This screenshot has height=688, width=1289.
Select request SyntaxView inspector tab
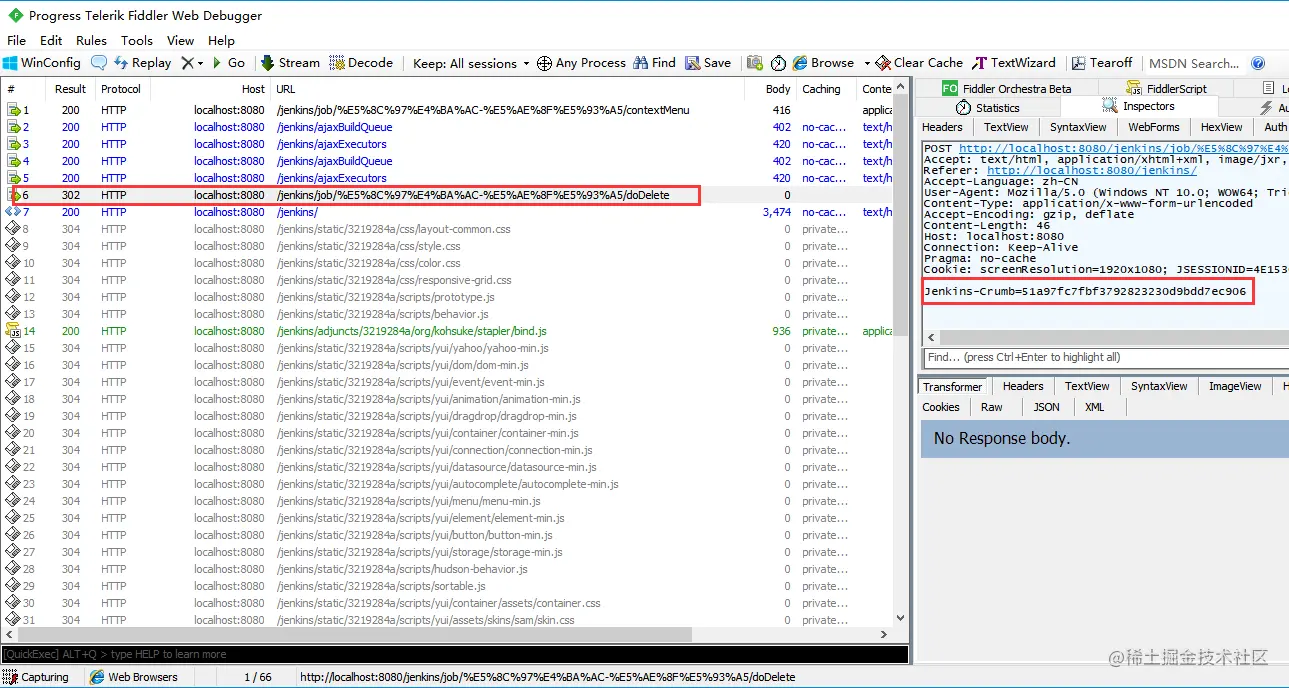click(1078, 127)
